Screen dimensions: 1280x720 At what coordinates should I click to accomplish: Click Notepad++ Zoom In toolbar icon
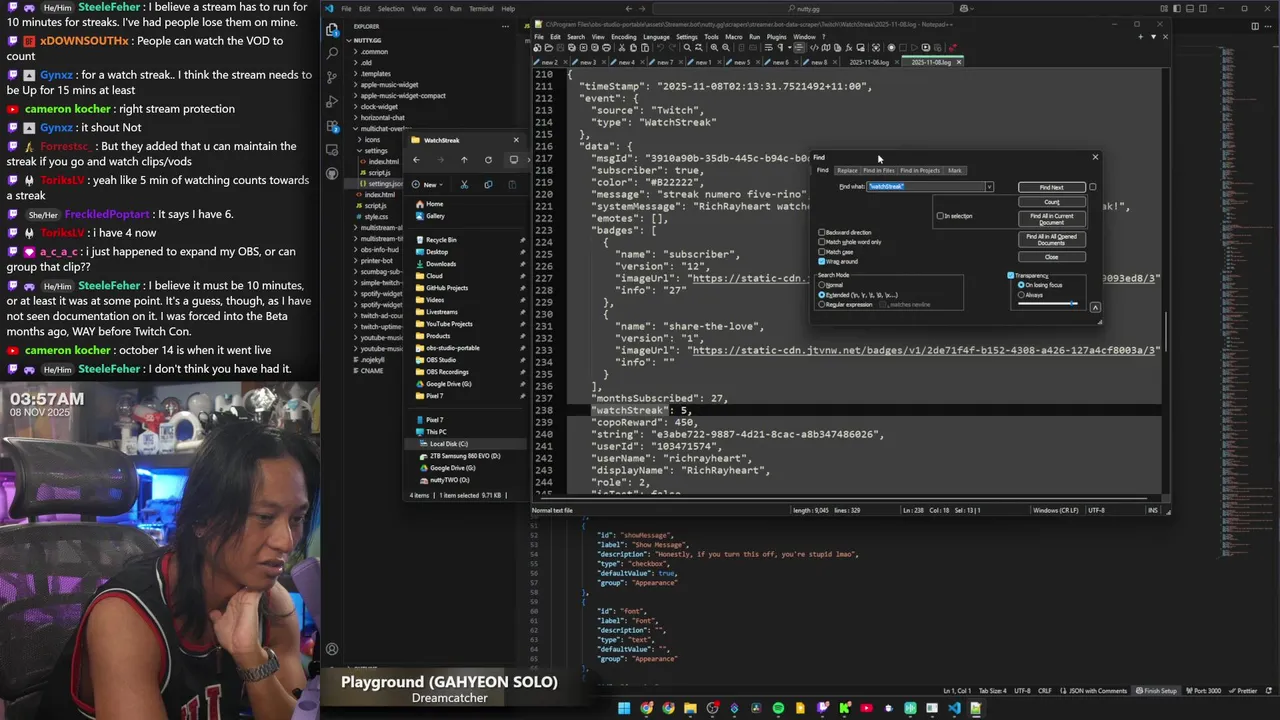(x=714, y=48)
